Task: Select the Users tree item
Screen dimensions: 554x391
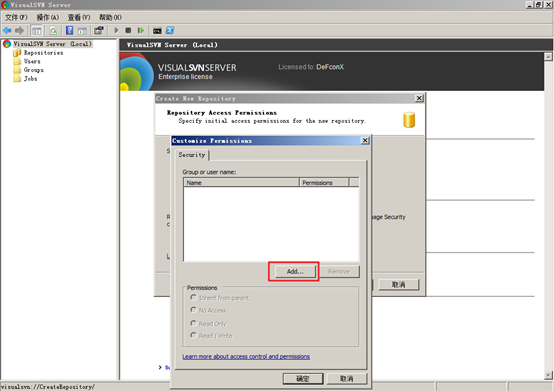Action: pos(32,61)
